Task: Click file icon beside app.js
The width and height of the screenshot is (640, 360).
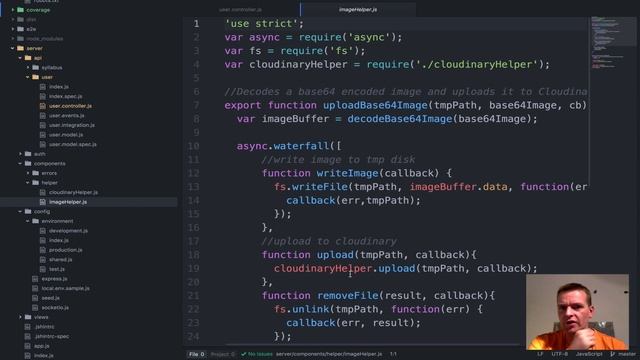Action: coord(27,346)
